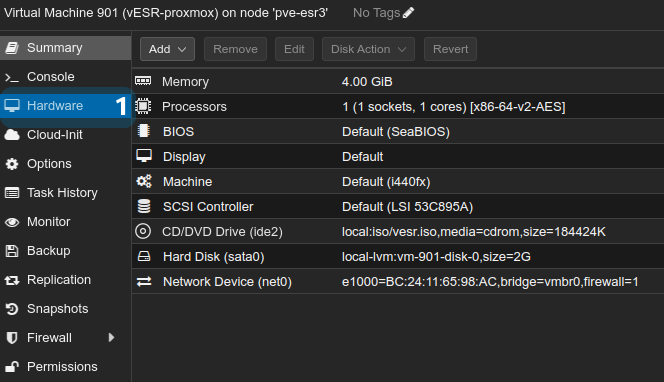Open the Replication tab
Image resolution: width=664 pixels, height=382 pixels.
[x=66, y=280]
